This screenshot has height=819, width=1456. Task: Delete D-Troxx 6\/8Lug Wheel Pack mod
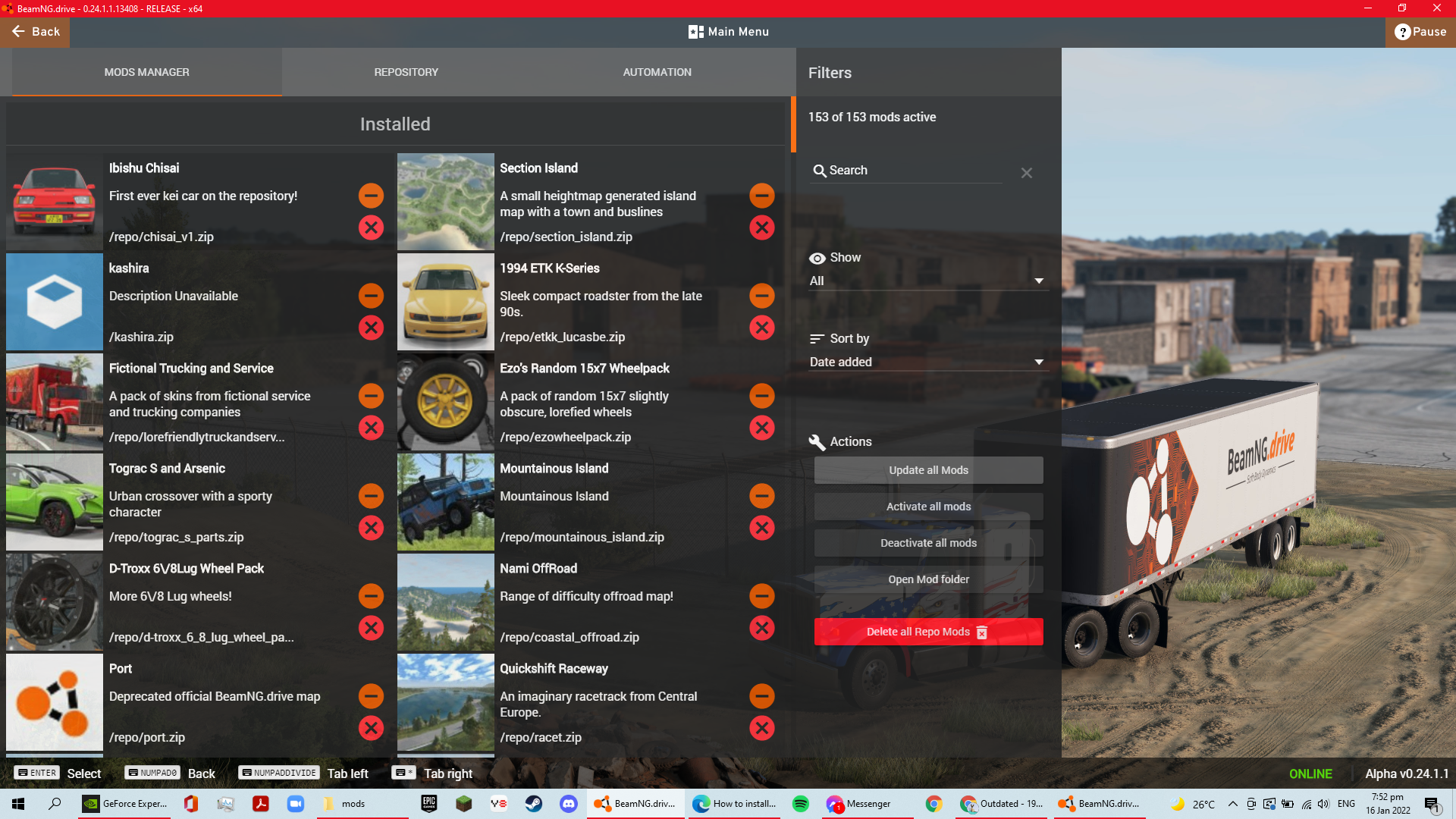371,628
